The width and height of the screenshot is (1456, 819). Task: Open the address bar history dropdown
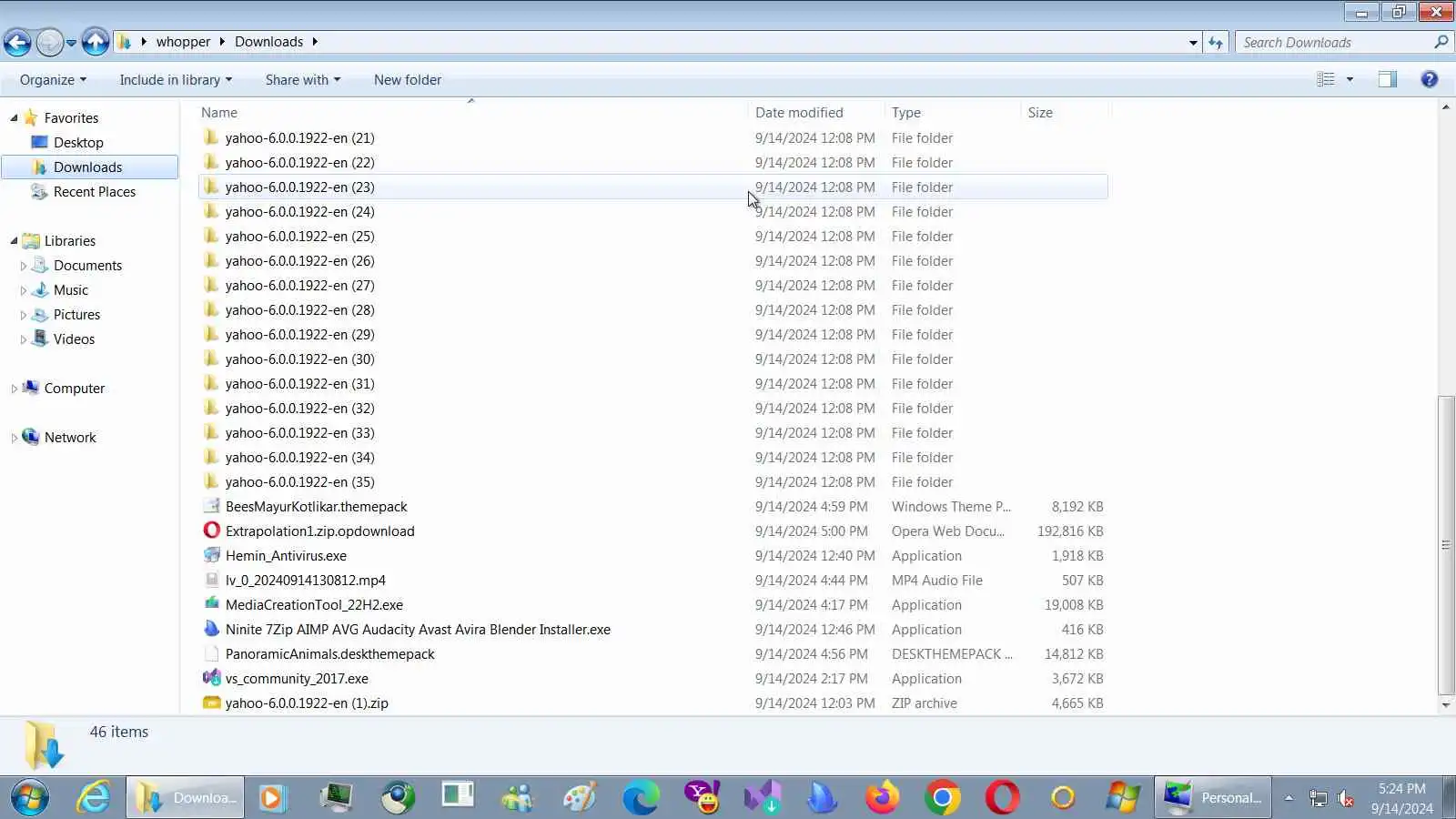coord(1193,42)
